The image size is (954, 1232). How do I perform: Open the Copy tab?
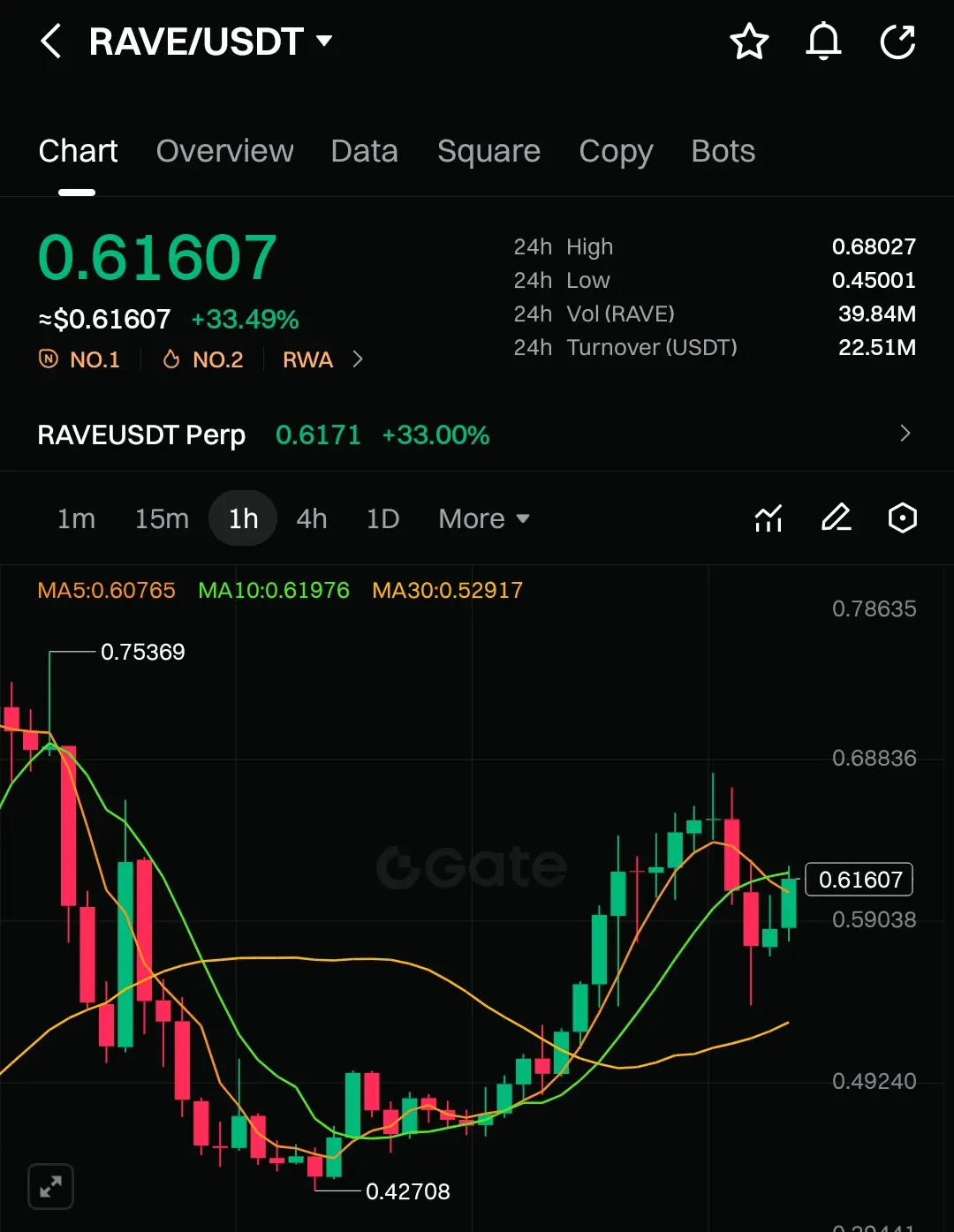616,152
